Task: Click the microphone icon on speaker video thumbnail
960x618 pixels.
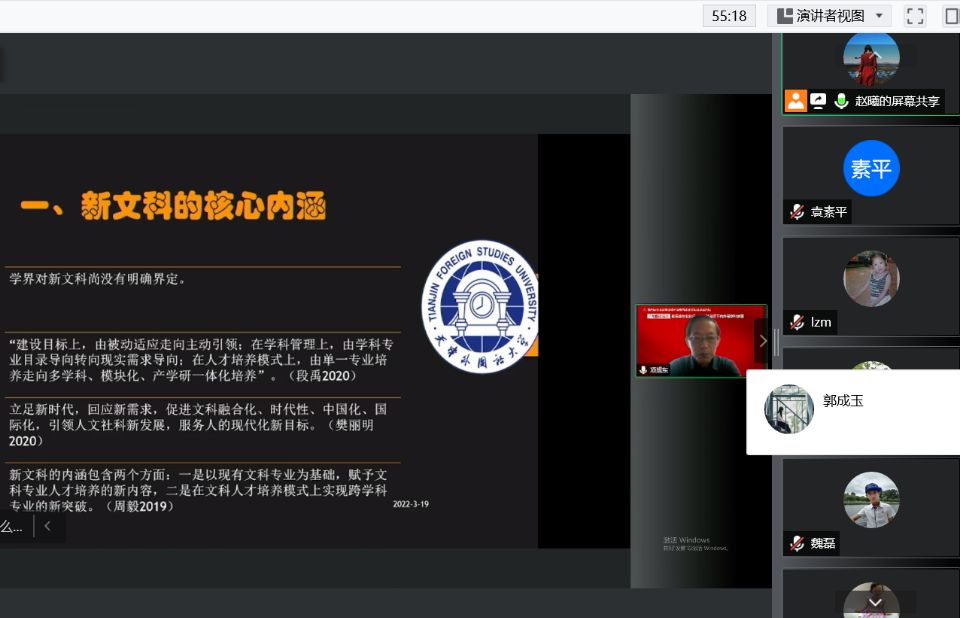Action: pos(644,369)
